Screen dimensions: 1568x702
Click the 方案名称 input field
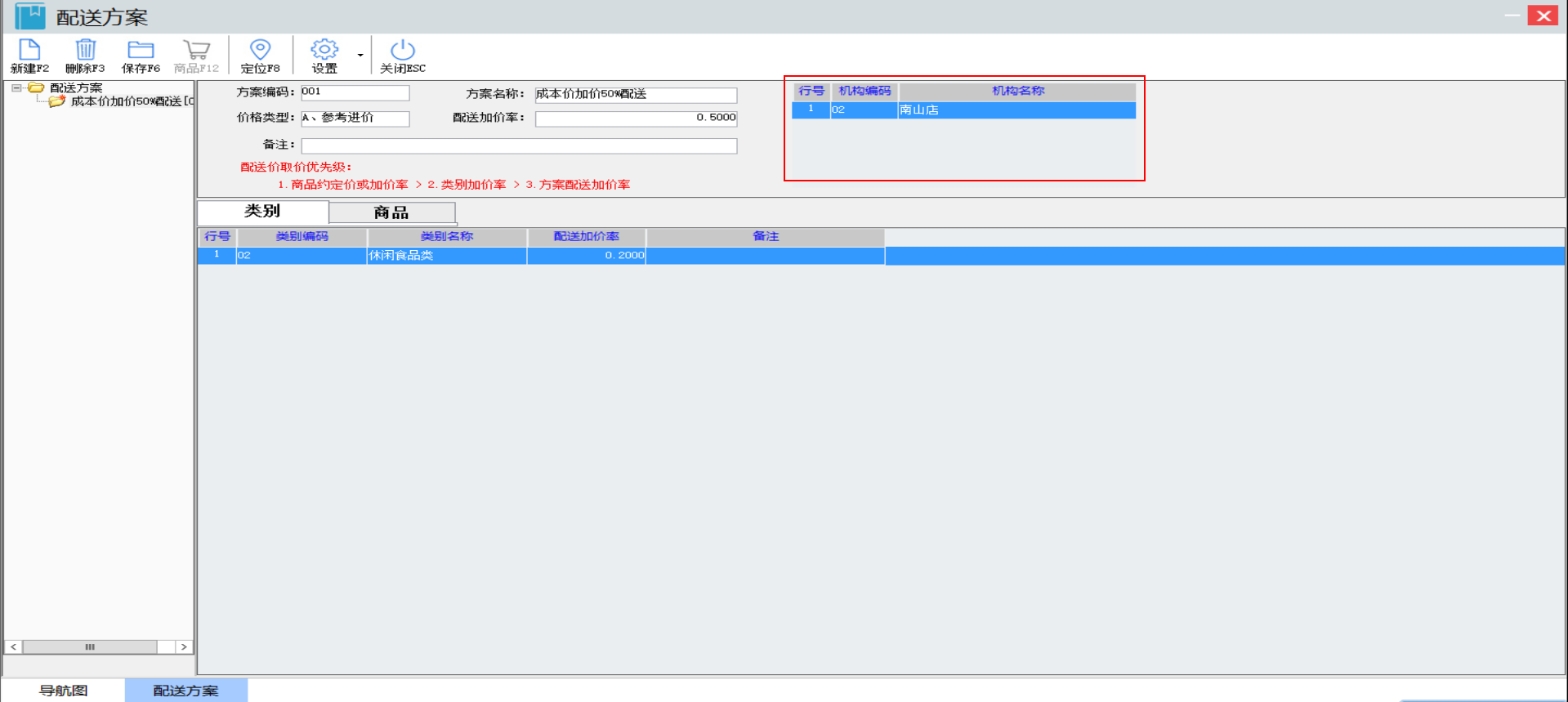pos(636,95)
